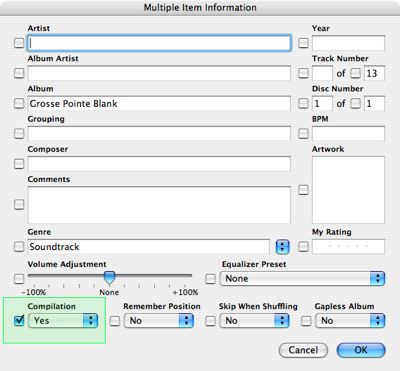Open the Compilation dropdown showing Yes
Viewport: 400px width, 371px height.
(63, 321)
